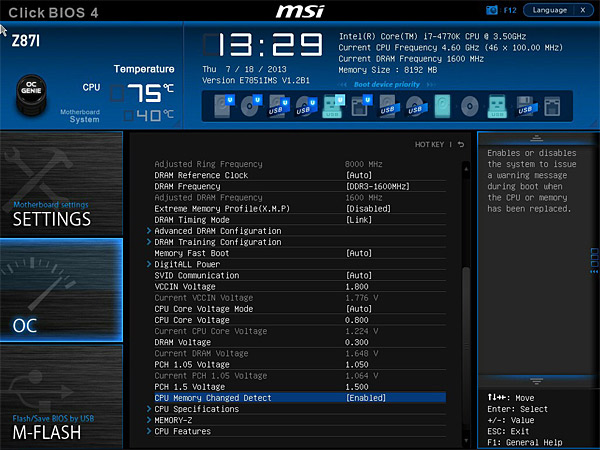Close BIOS with the X button
600x450 pixels.
click(x=583, y=10)
